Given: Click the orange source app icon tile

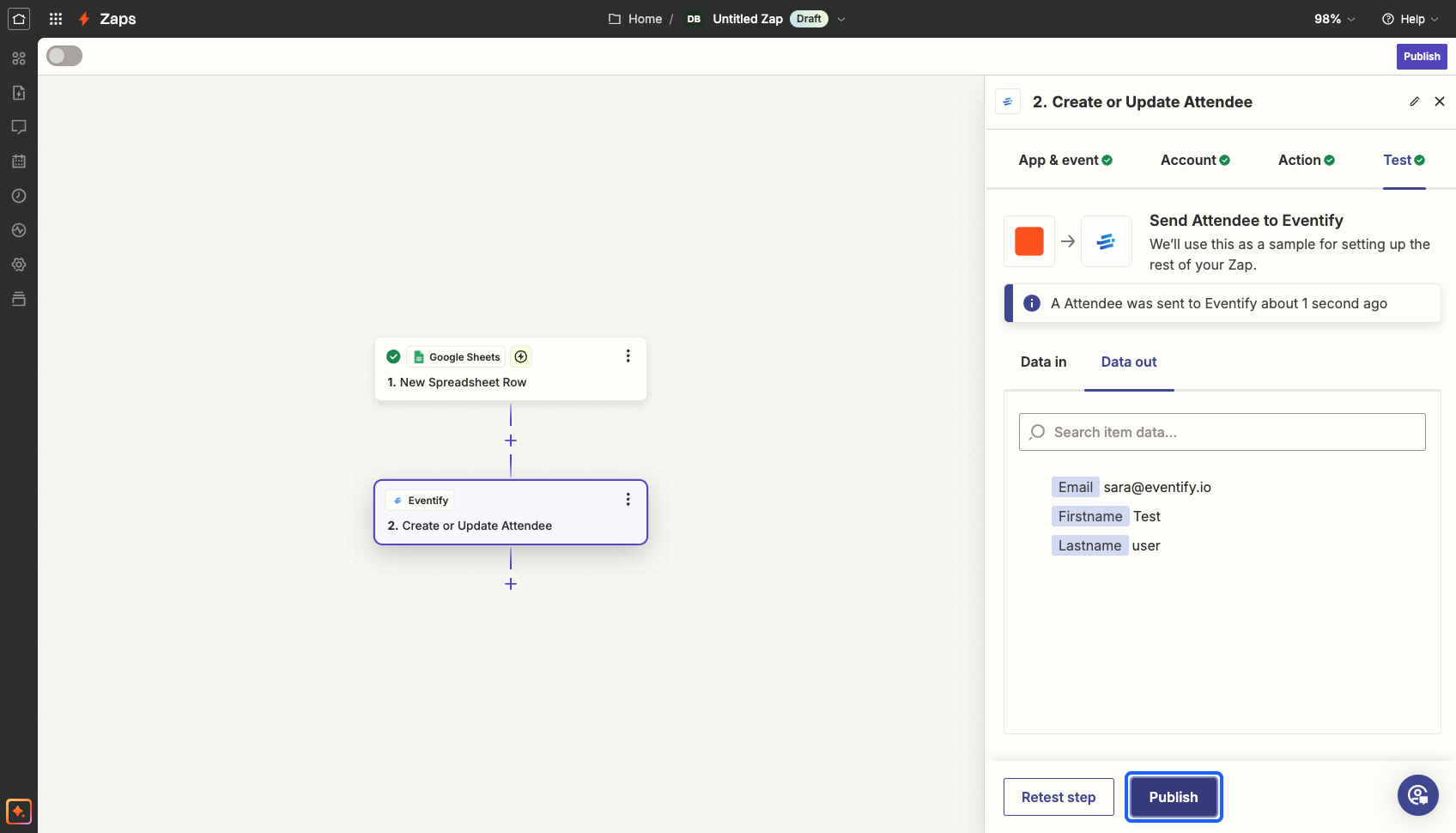Looking at the screenshot, I should 1029,241.
